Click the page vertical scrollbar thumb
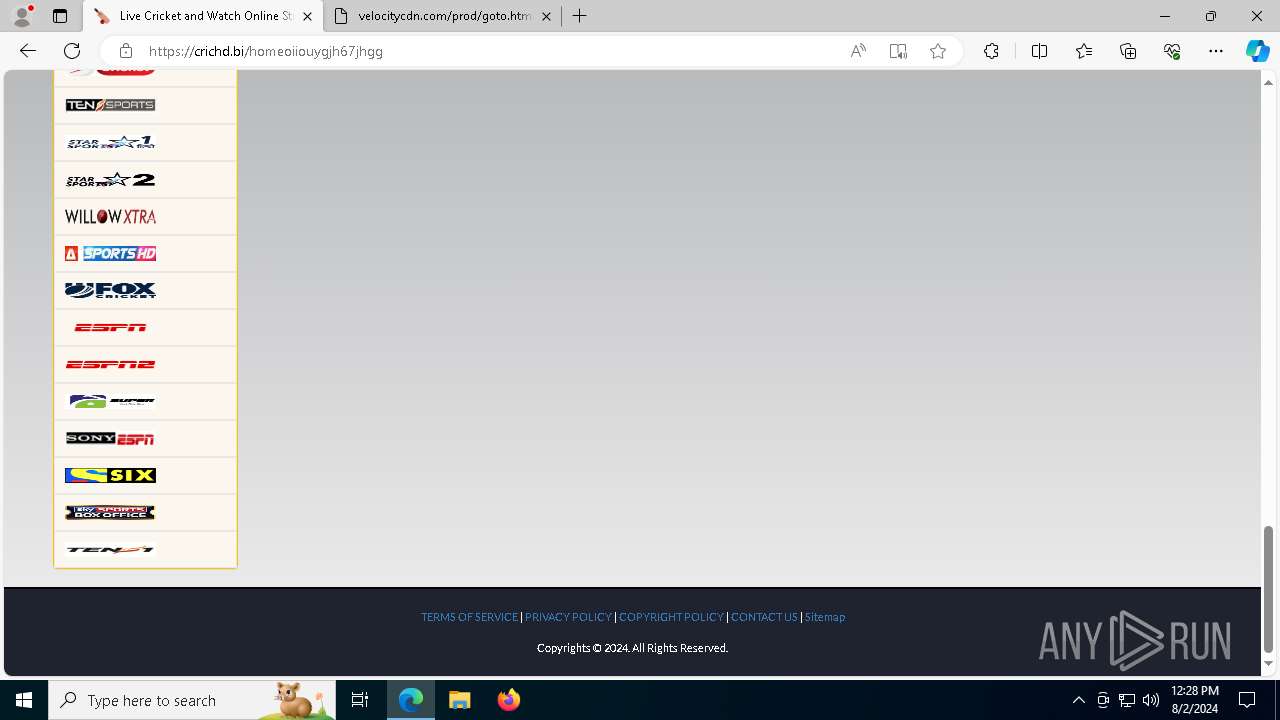This screenshot has width=1280, height=720. click(1268, 589)
